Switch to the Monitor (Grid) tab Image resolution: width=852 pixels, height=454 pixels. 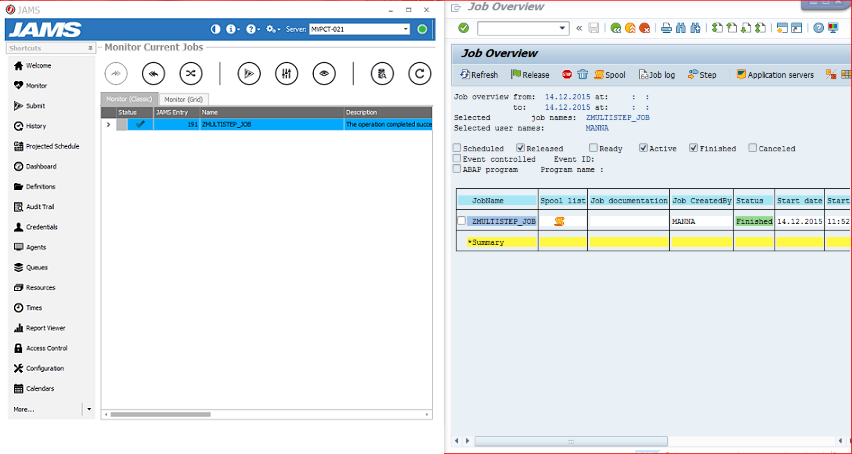click(x=184, y=99)
